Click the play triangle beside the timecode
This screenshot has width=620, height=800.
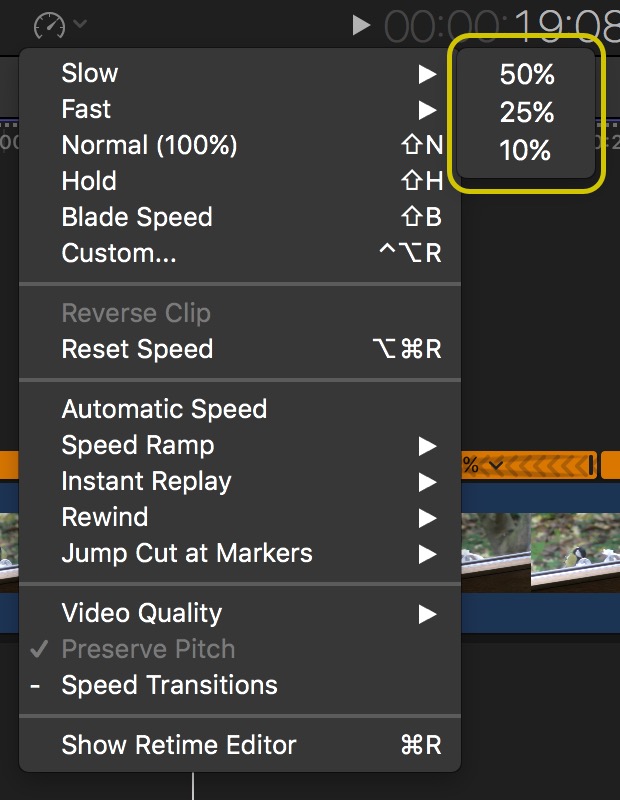361,25
